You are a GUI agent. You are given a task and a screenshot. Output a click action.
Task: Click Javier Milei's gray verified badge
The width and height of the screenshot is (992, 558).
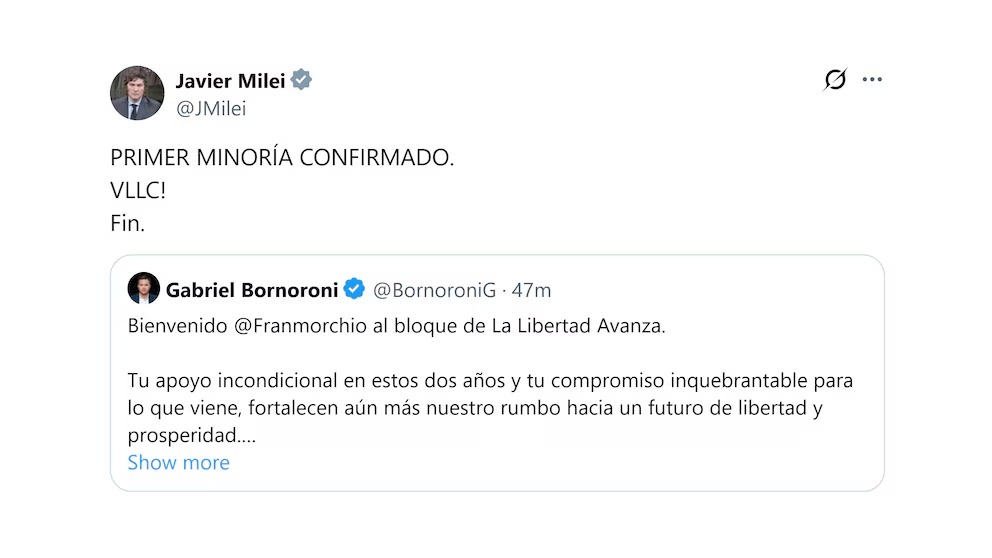[301, 81]
